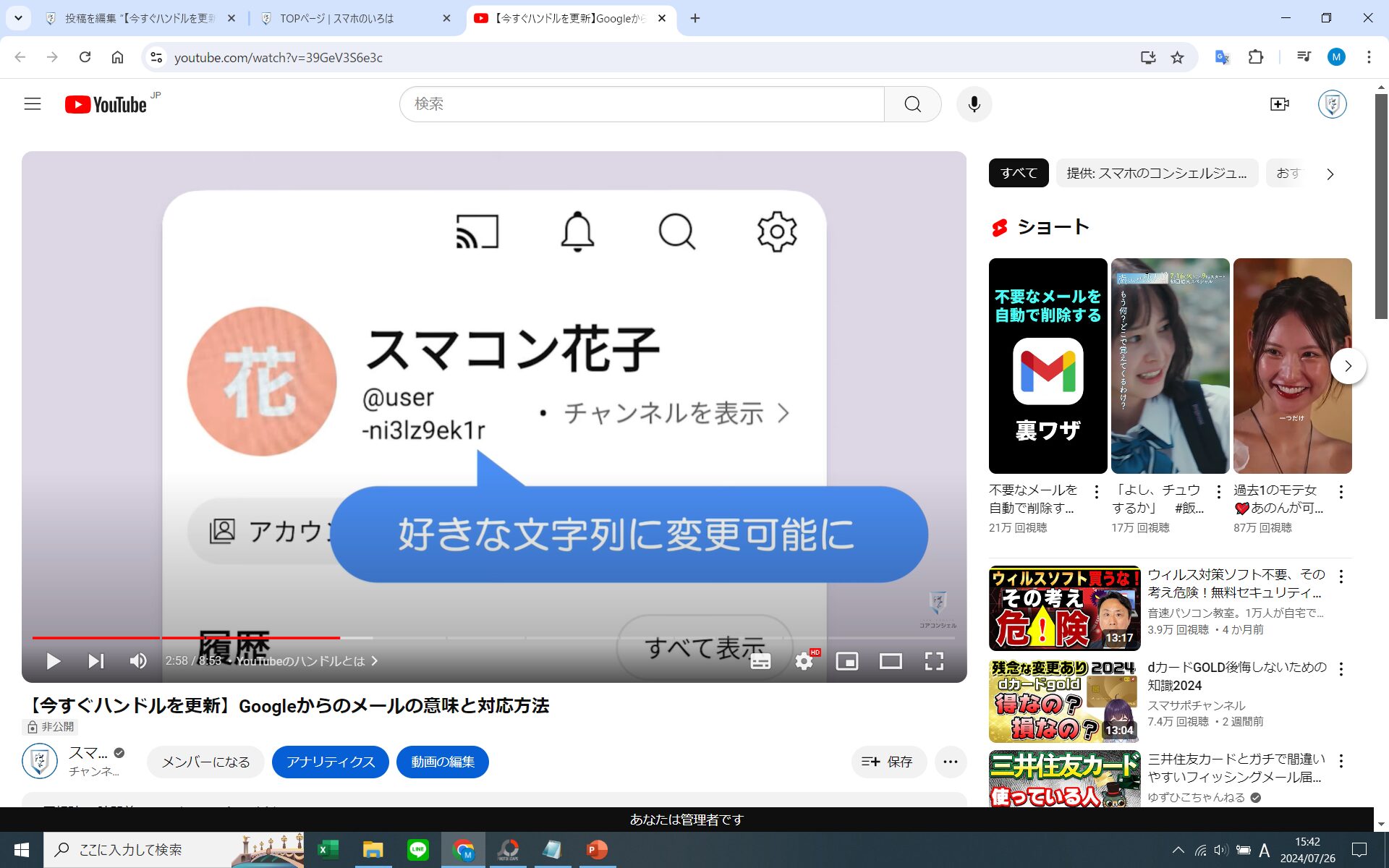Open the YouTube guide hamburger menu
Image resolution: width=1389 pixels, height=868 pixels.
[x=33, y=104]
